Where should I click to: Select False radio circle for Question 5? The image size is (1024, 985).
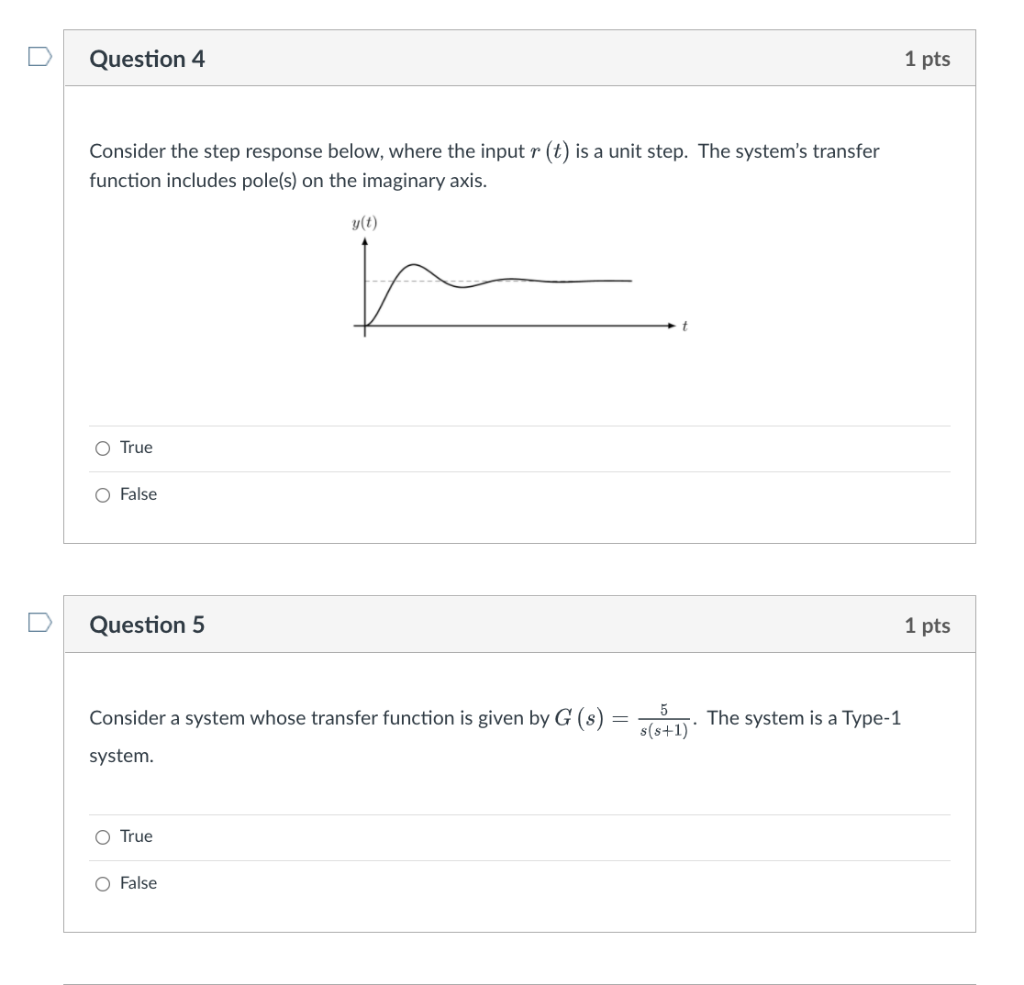coord(103,884)
